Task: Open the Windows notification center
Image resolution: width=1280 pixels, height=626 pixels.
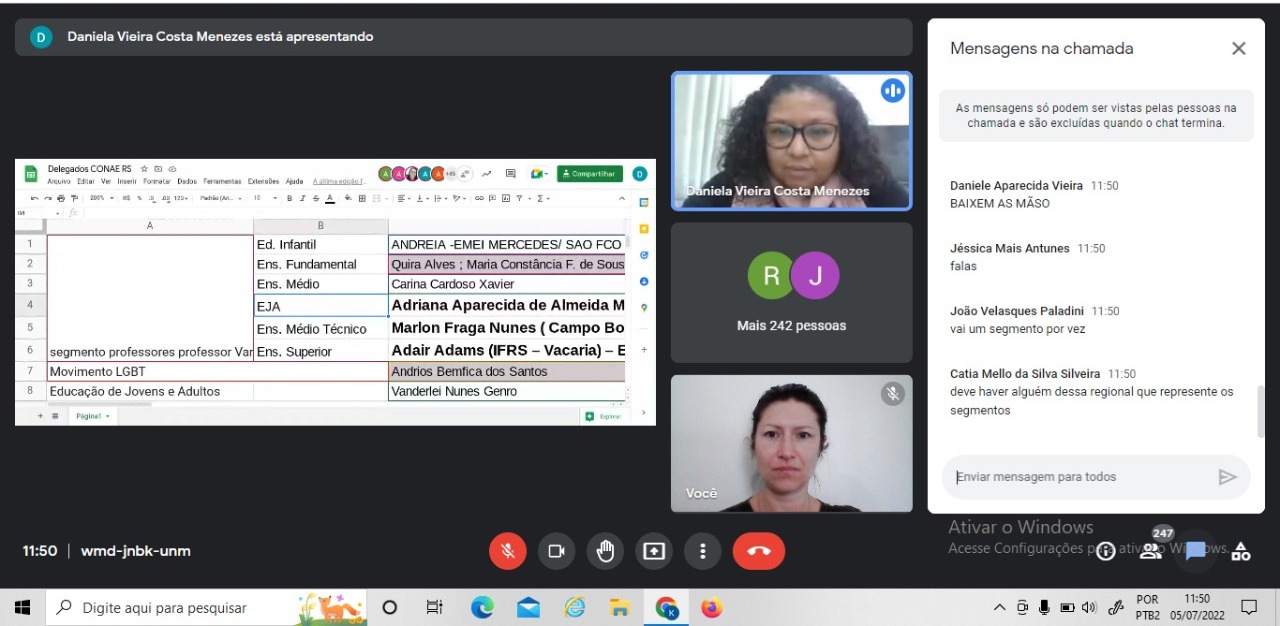Action: click(1249, 607)
